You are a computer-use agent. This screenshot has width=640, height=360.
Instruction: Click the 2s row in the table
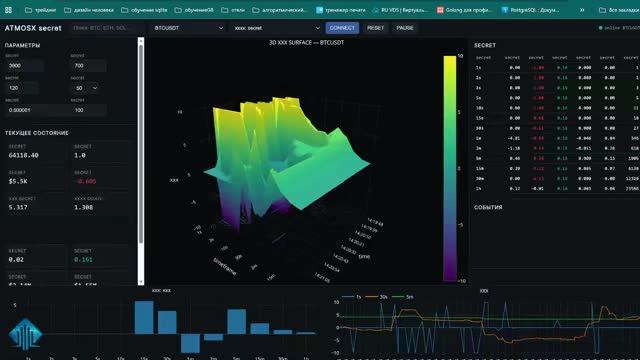point(556,78)
